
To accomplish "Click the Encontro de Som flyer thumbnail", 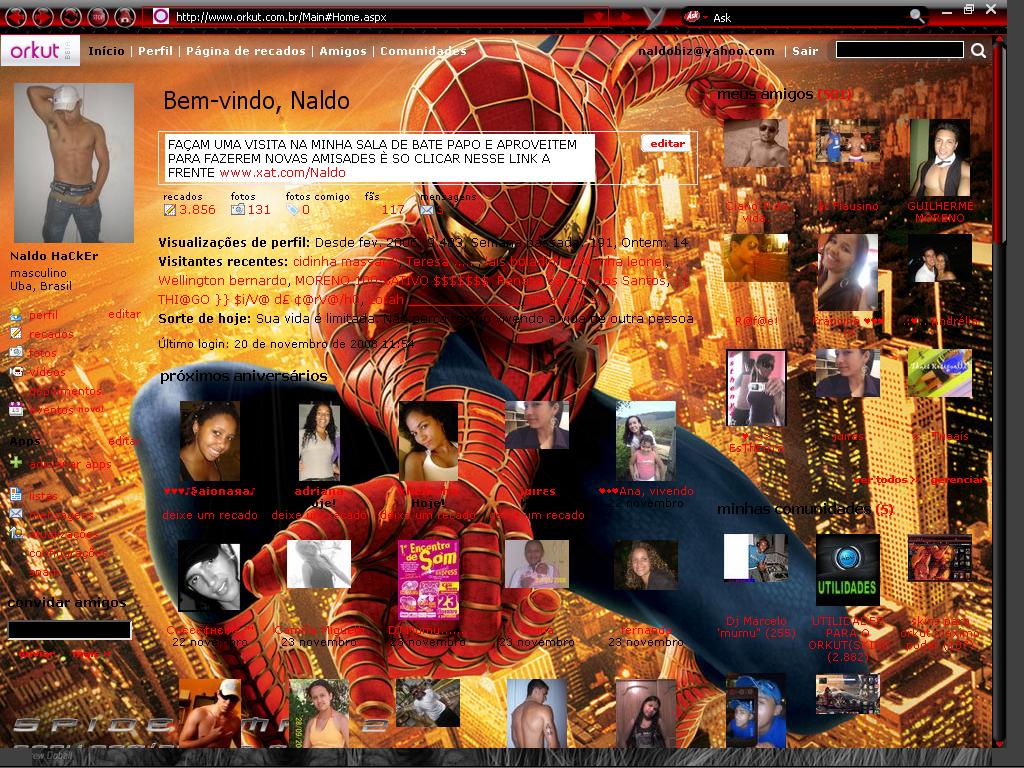I will point(428,579).
